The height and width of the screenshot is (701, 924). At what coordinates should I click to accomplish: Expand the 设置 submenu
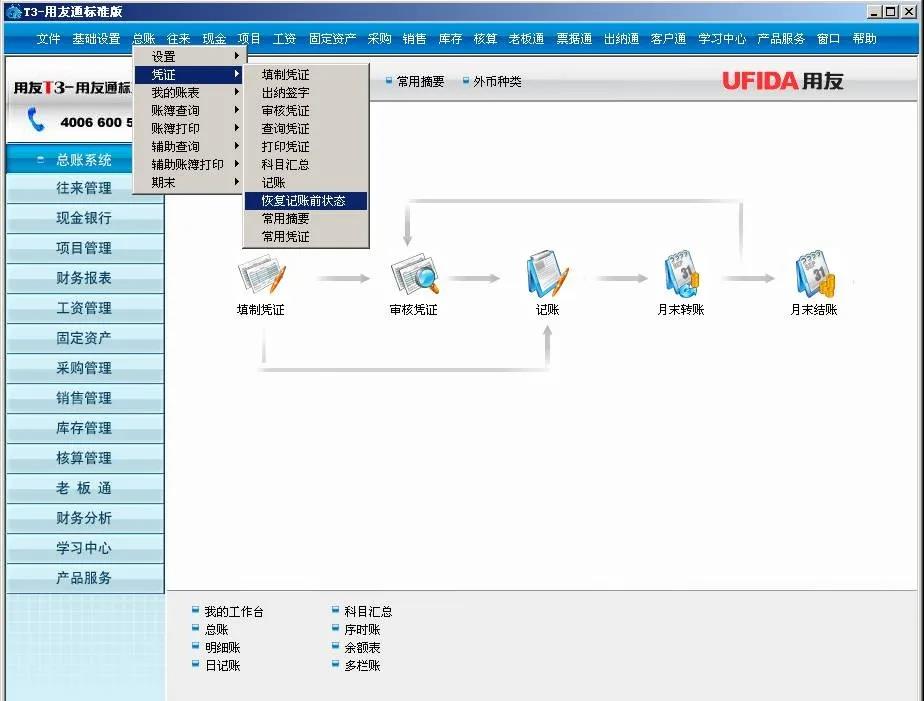[x=190, y=57]
